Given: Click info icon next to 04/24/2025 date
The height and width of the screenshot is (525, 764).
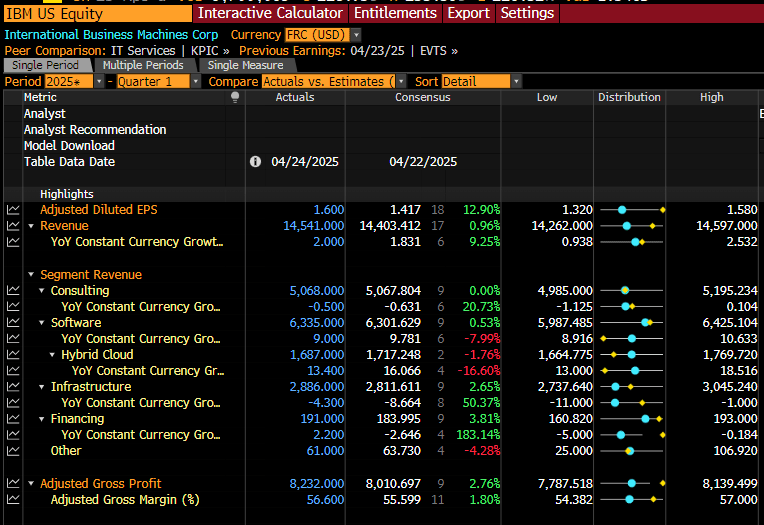Looking at the screenshot, I should 255,162.
